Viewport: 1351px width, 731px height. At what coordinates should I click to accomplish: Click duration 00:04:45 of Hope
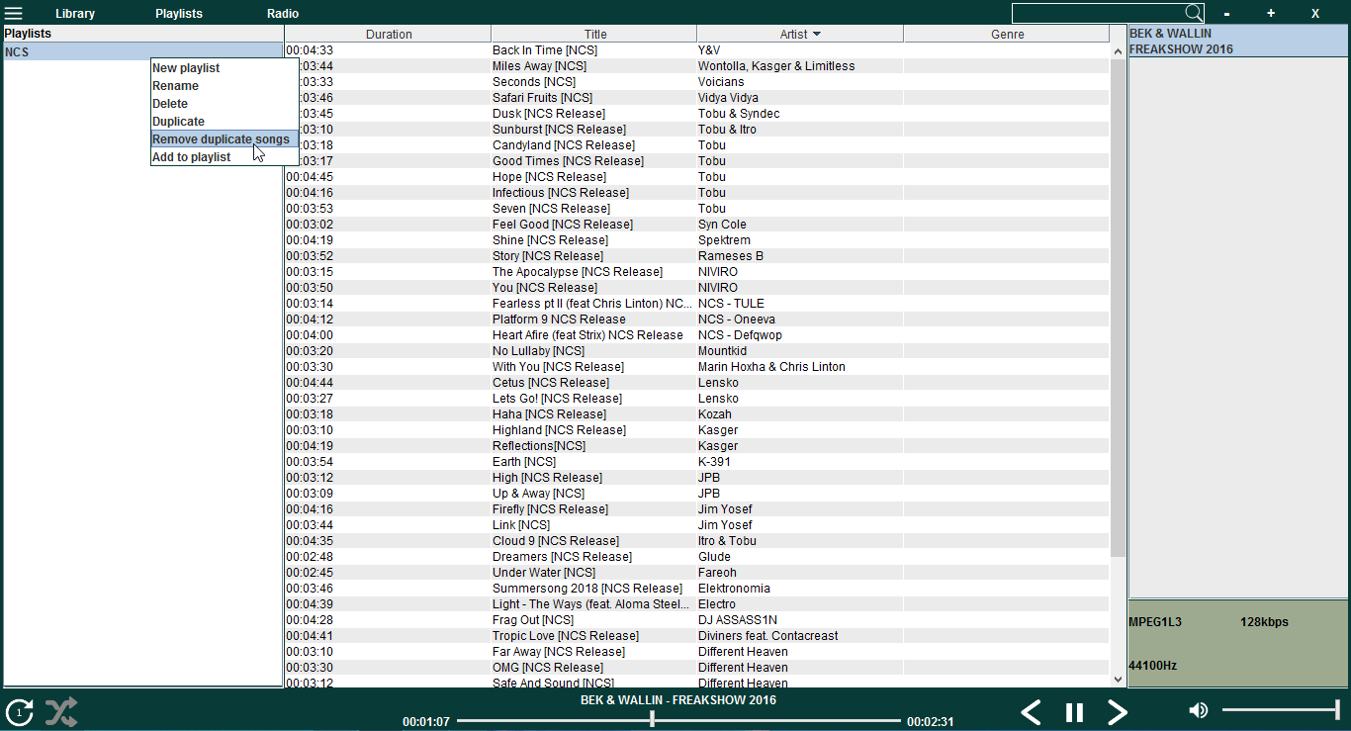pyautogui.click(x=310, y=177)
